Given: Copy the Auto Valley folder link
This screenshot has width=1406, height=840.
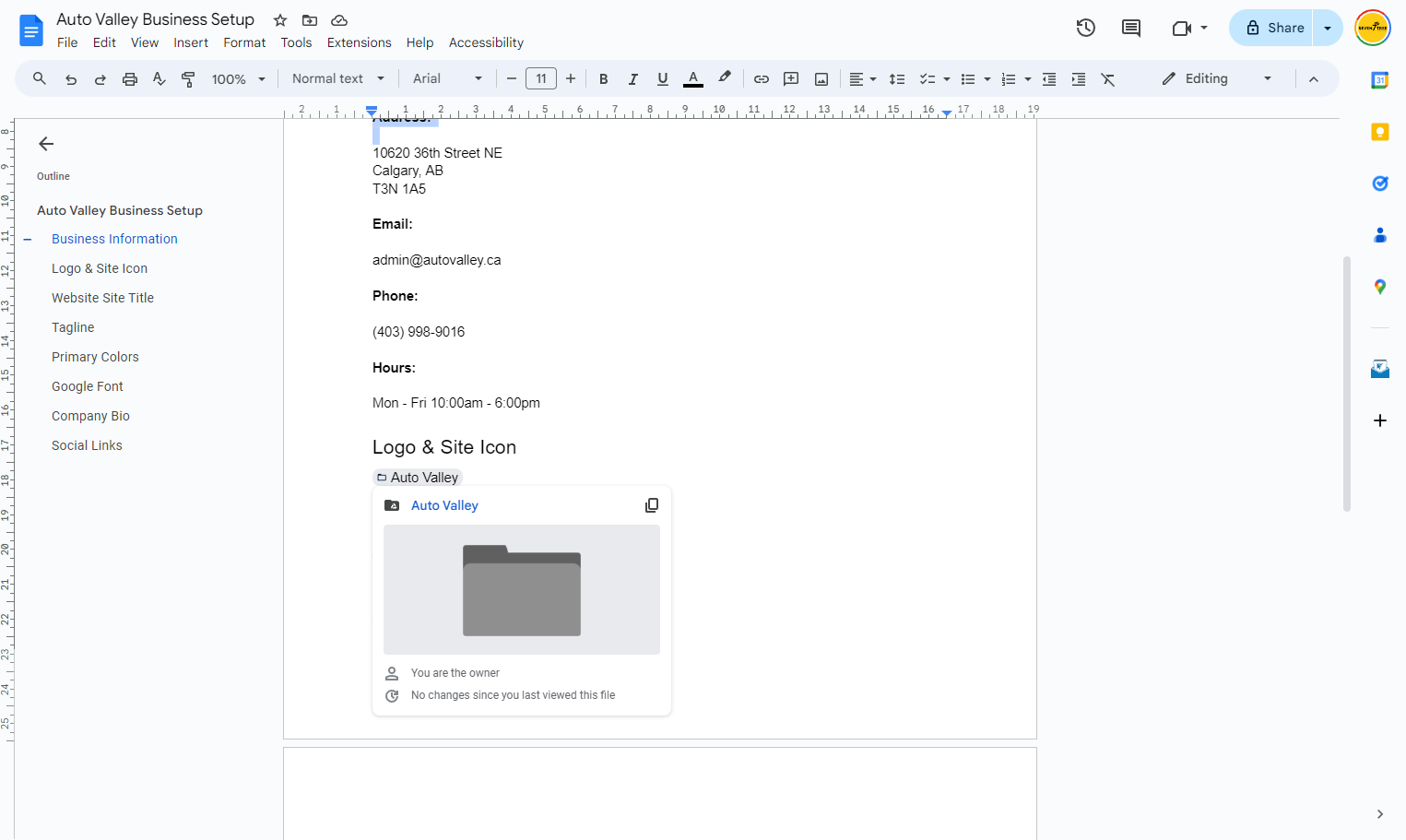Looking at the screenshot, I should pyautogui.click(x=652, y=505).
